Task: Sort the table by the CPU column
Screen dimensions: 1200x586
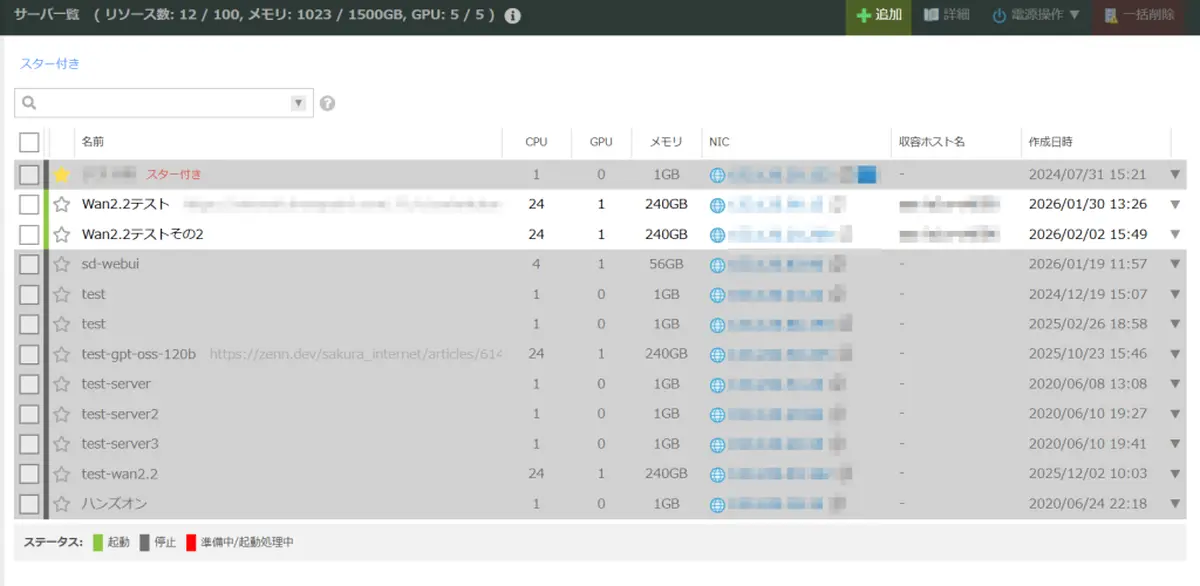Action: point(537,142)
